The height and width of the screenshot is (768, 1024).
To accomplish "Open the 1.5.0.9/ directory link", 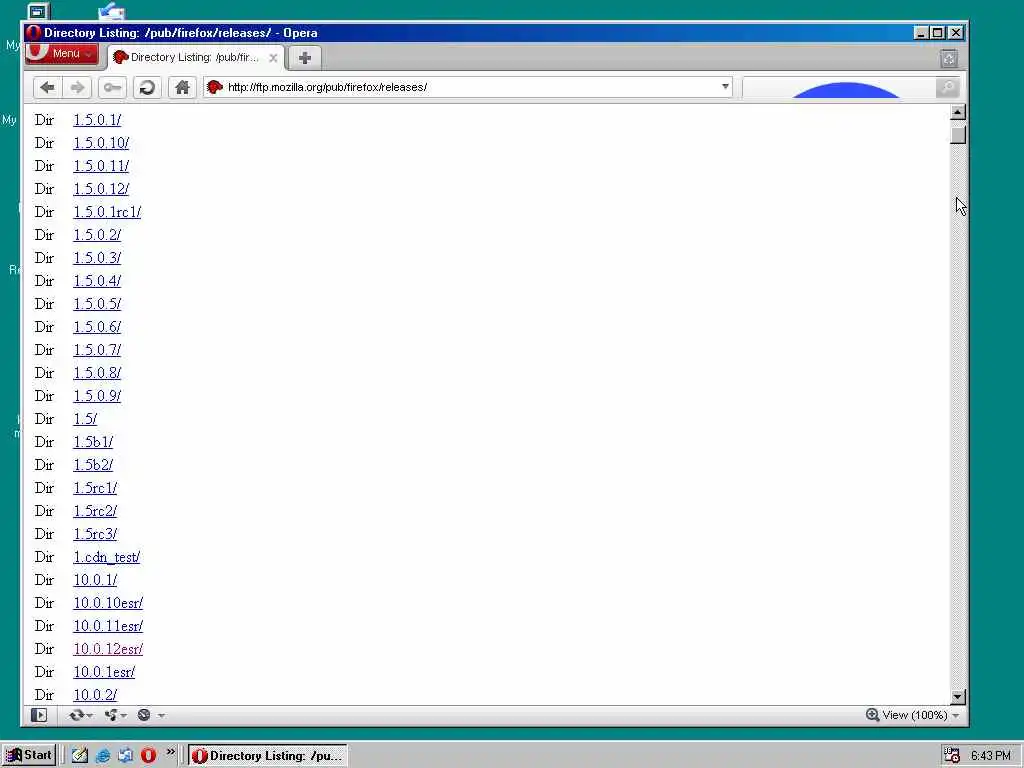I will click(x=97, y=396).
